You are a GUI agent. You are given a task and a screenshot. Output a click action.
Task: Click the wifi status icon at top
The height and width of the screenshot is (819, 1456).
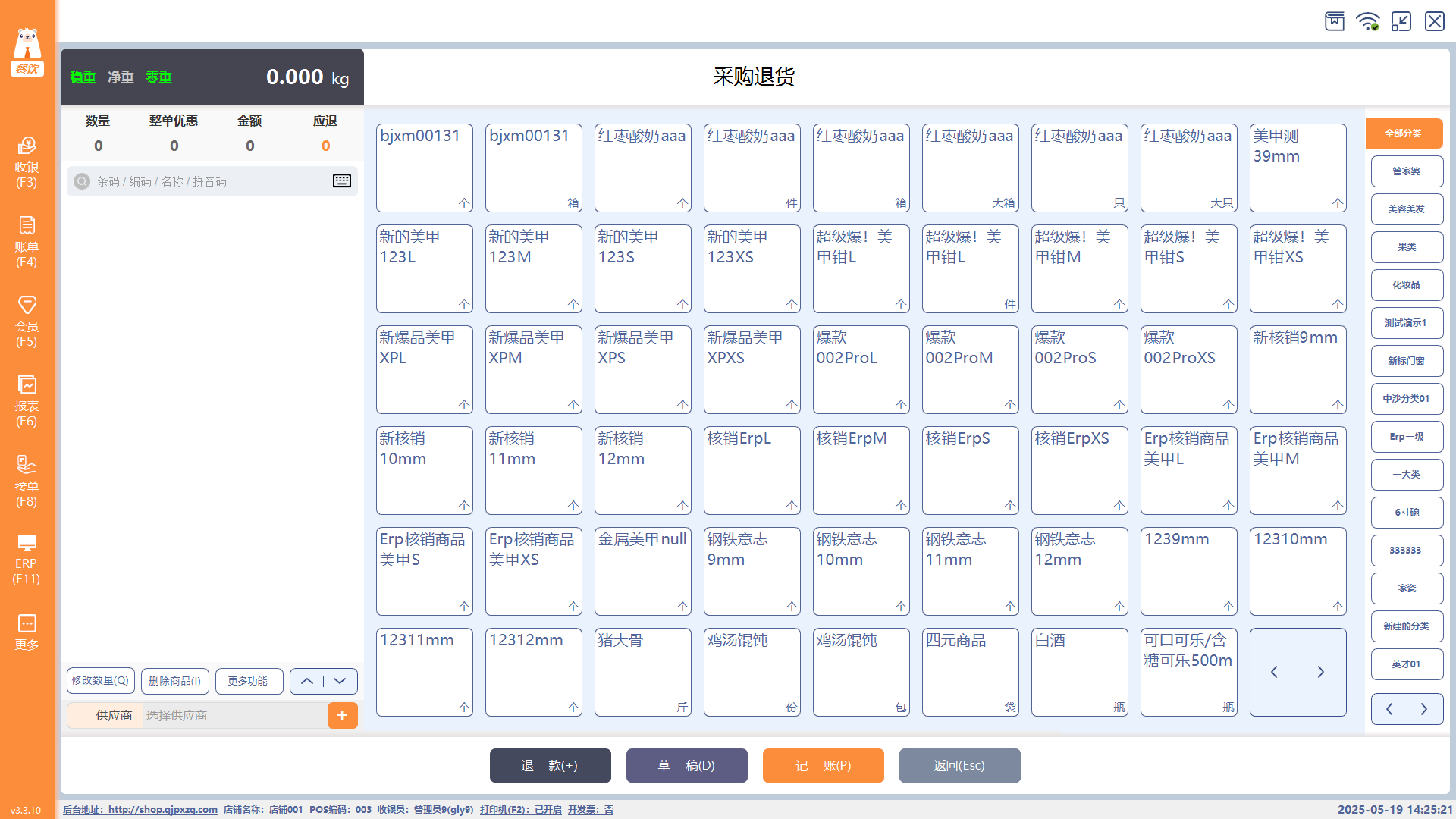[x=1368, y=21]
